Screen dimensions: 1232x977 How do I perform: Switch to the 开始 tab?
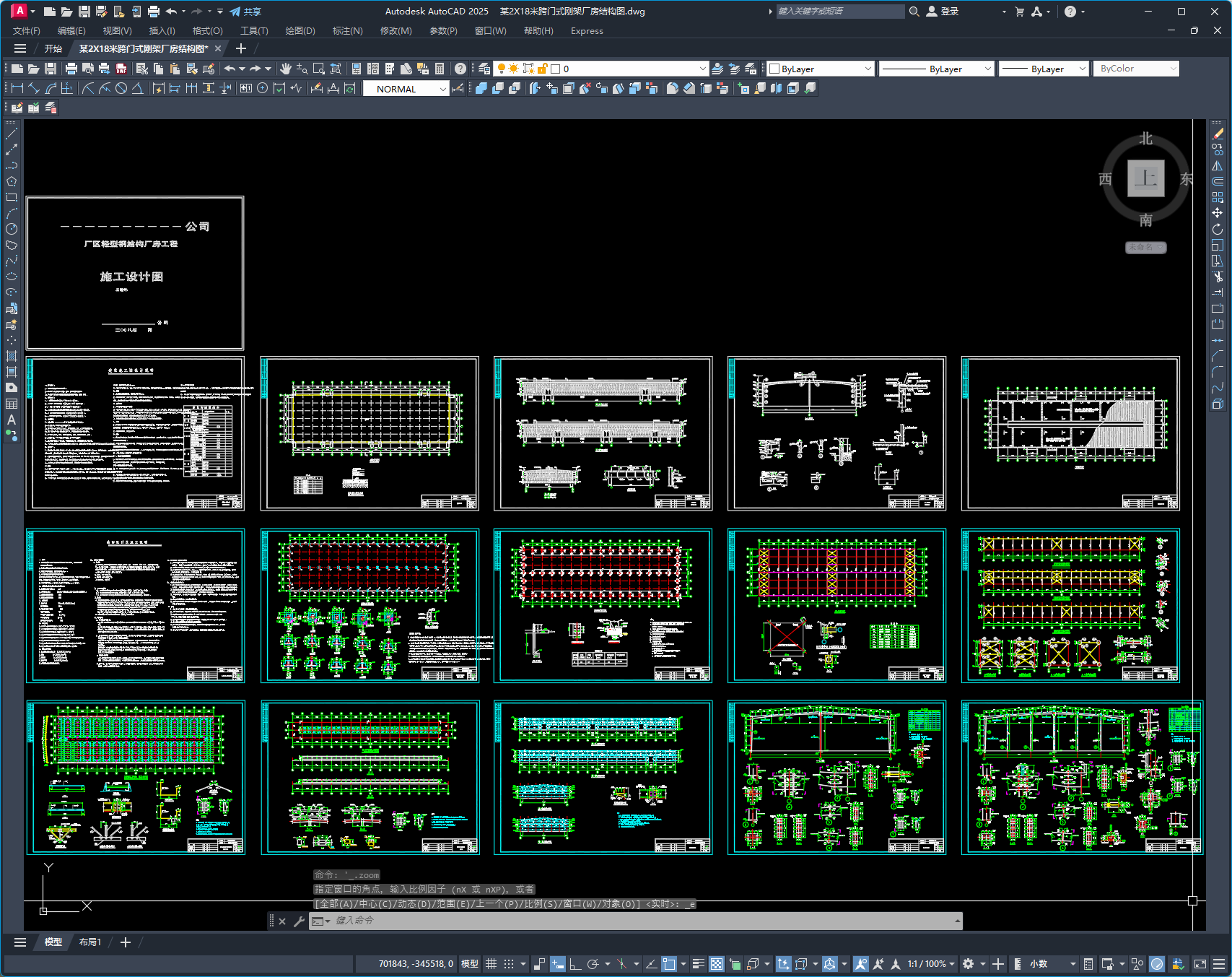pyautogui.click(x=53, y=49)
